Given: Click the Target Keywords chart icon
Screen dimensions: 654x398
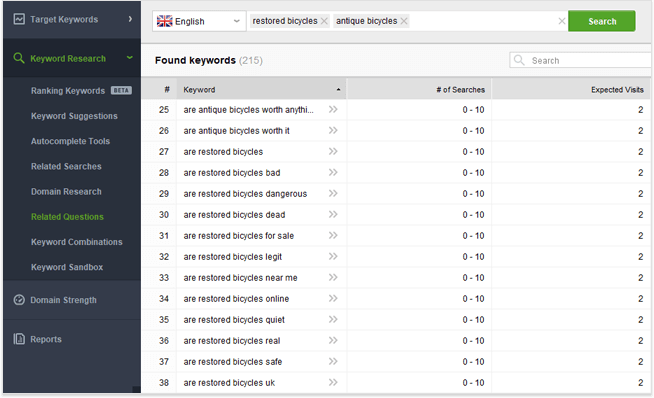Looking at the screenshot, I should pos(19,19).
